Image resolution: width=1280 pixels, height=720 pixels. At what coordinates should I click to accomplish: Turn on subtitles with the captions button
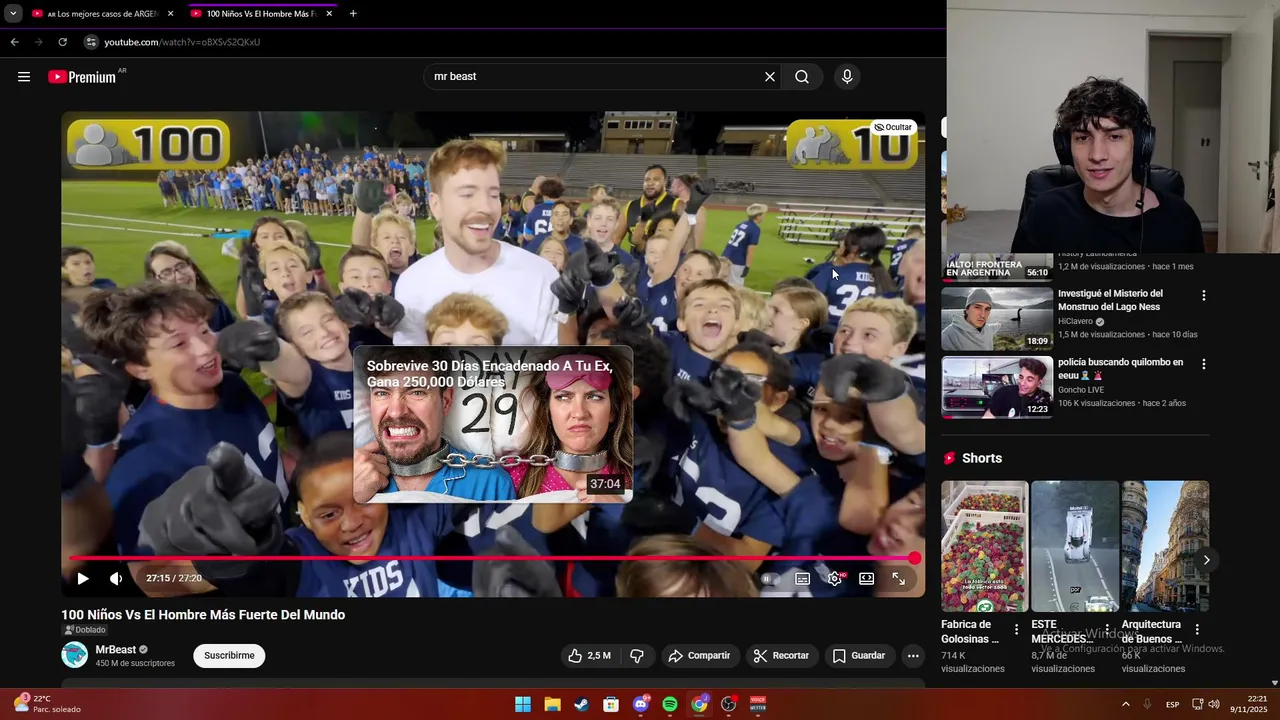point(802,578)
